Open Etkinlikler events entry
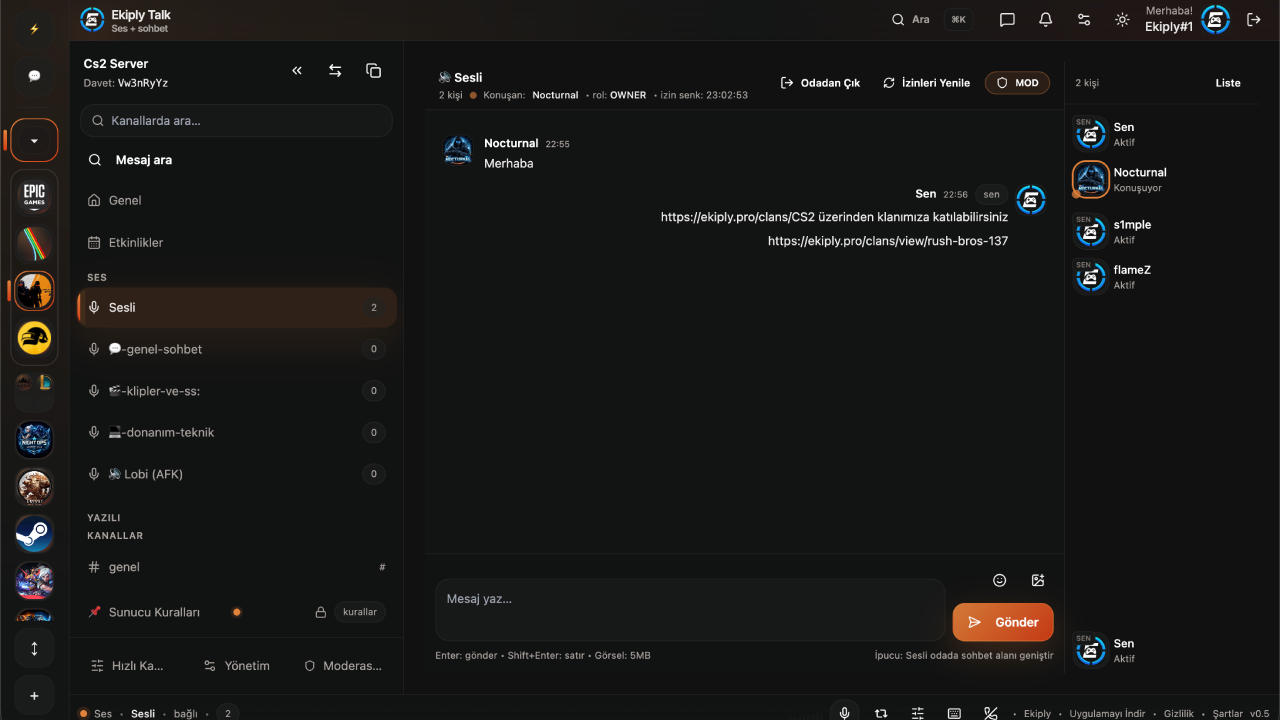This screenshot has width=1280, height=720. pyautogui.click(x=236, y=243)
